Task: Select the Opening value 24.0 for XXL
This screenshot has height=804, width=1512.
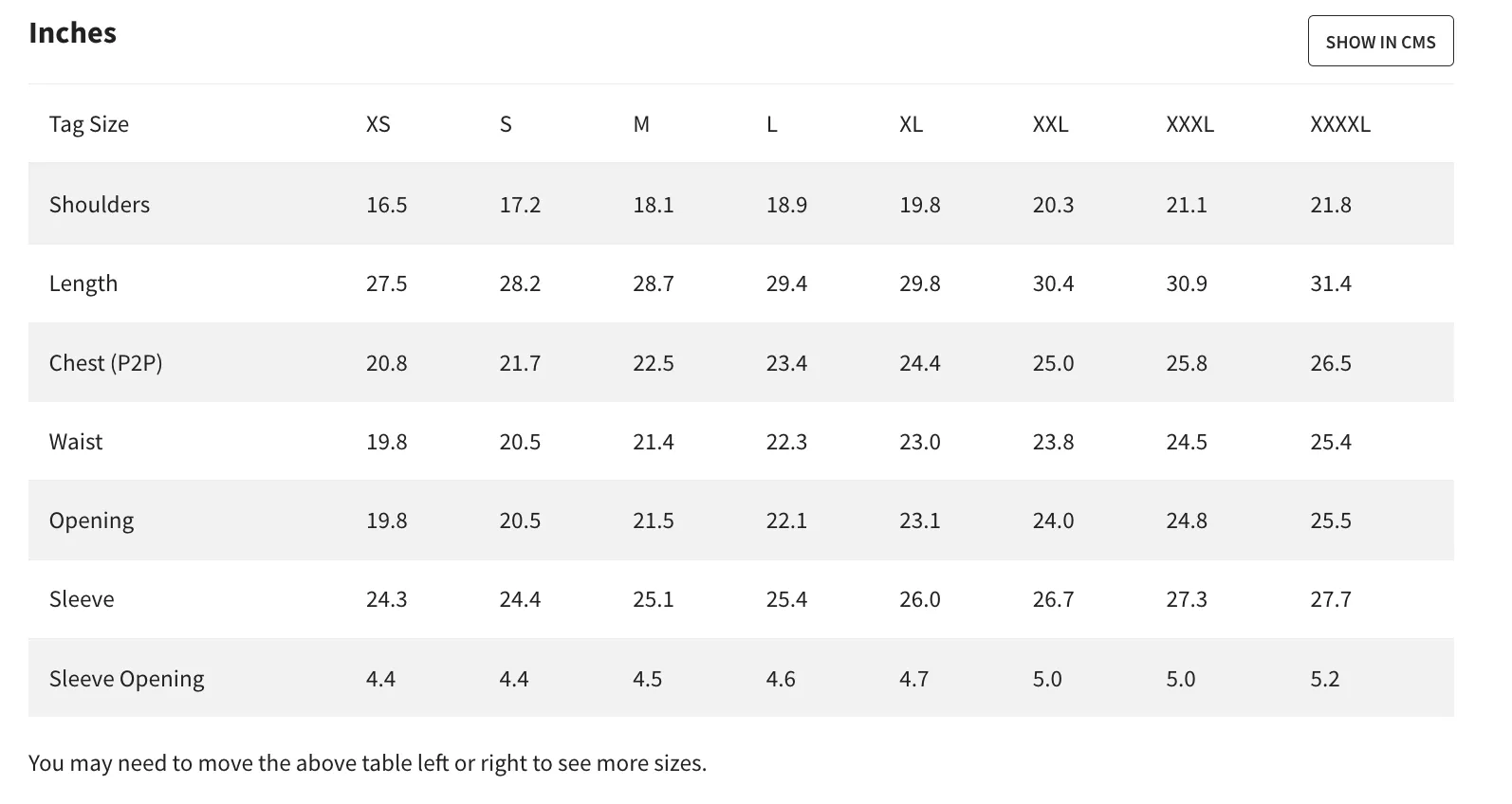Action: pos(1053,521)
